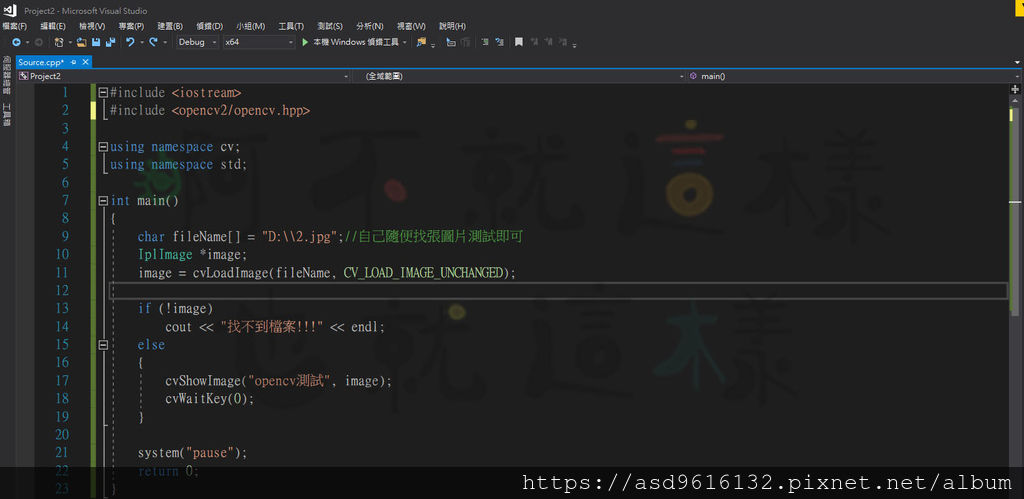
Task: Collapse the #include block at line 1
Action: coord(103,93)
